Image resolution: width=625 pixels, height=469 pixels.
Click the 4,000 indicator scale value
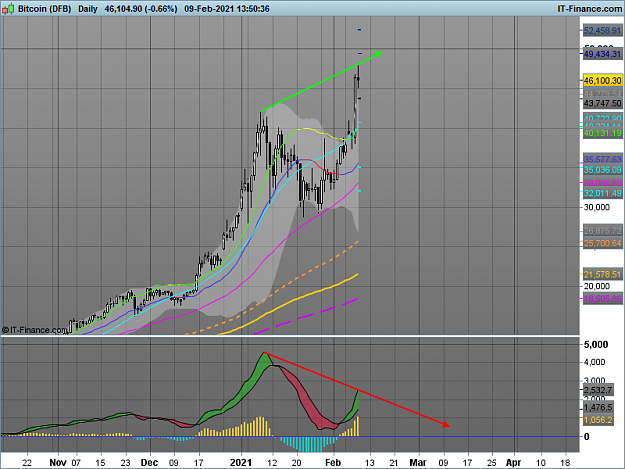[x=594, y=362]
